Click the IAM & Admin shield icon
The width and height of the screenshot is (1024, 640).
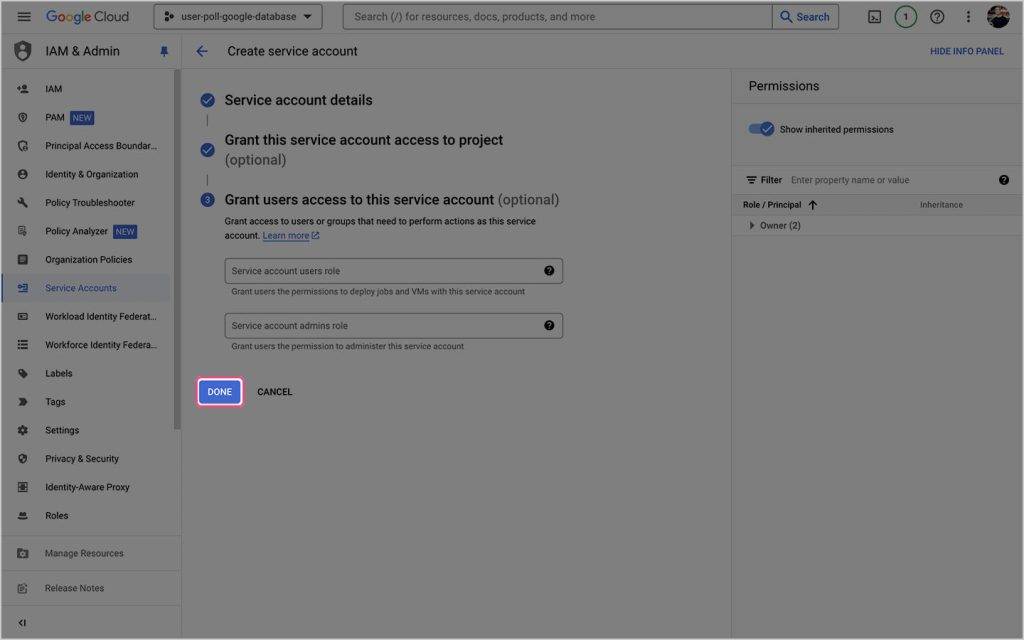(23, 51)
